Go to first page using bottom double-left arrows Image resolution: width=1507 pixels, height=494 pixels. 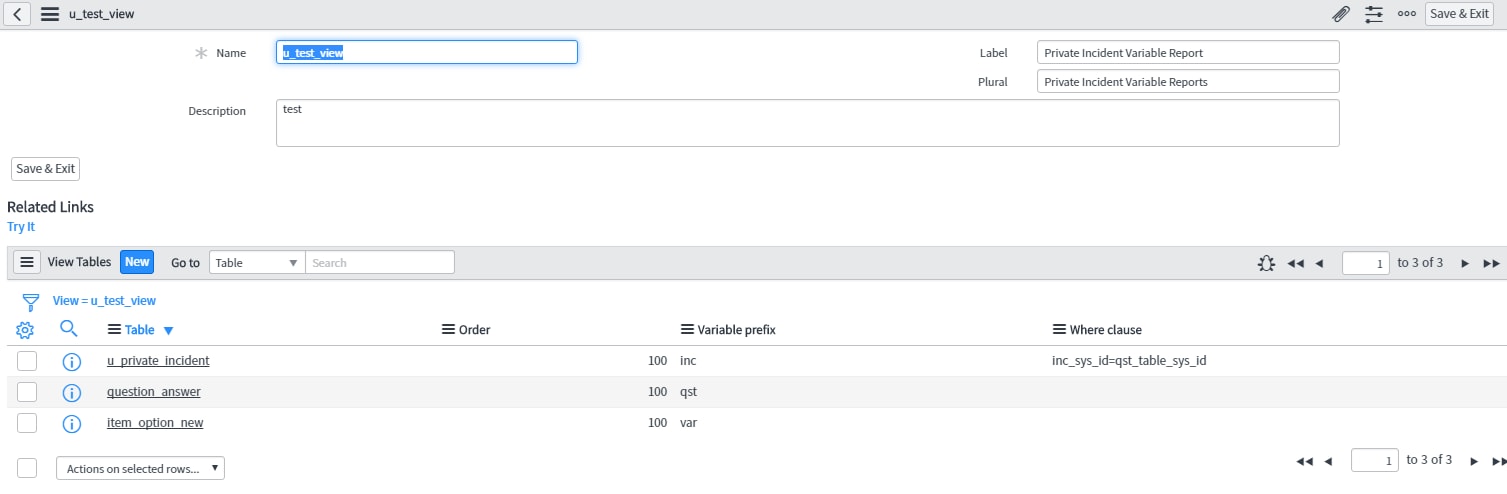click(x=1304, y=461)
